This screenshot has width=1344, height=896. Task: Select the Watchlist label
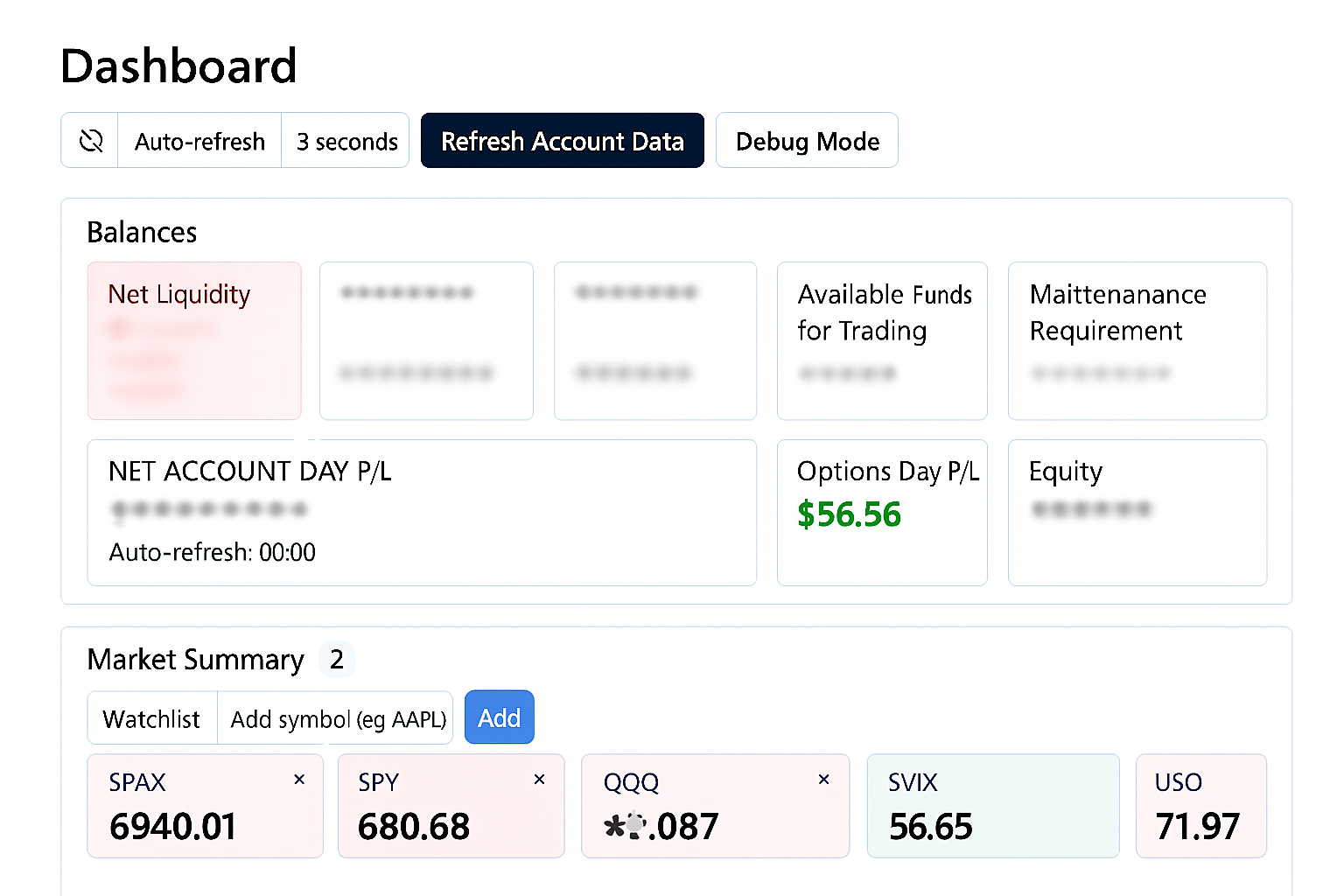[151, 718]
